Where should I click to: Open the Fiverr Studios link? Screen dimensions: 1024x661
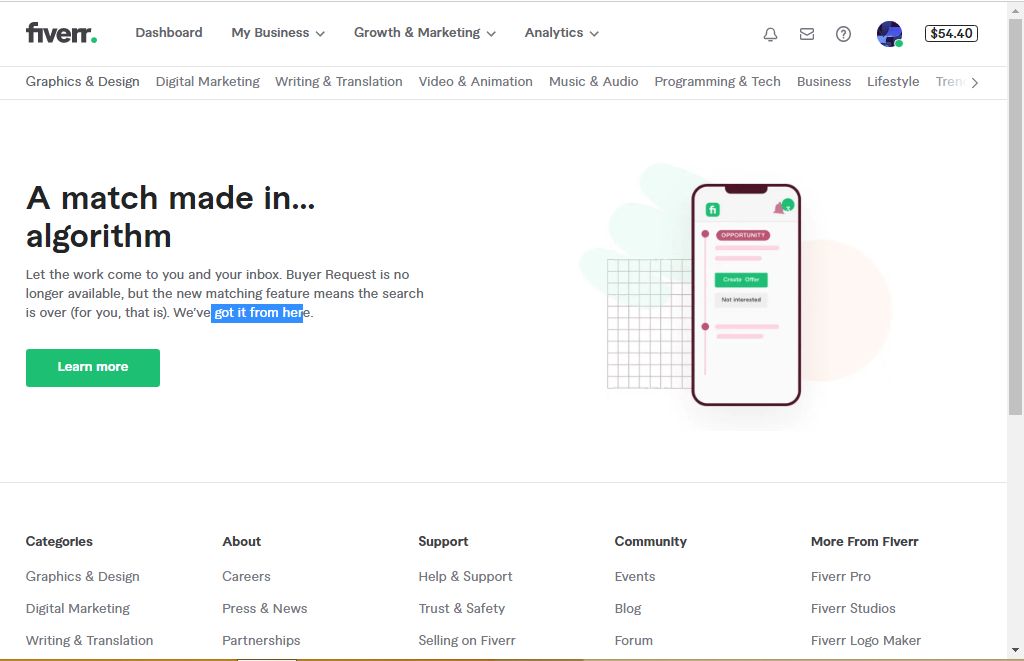point(854,609)
